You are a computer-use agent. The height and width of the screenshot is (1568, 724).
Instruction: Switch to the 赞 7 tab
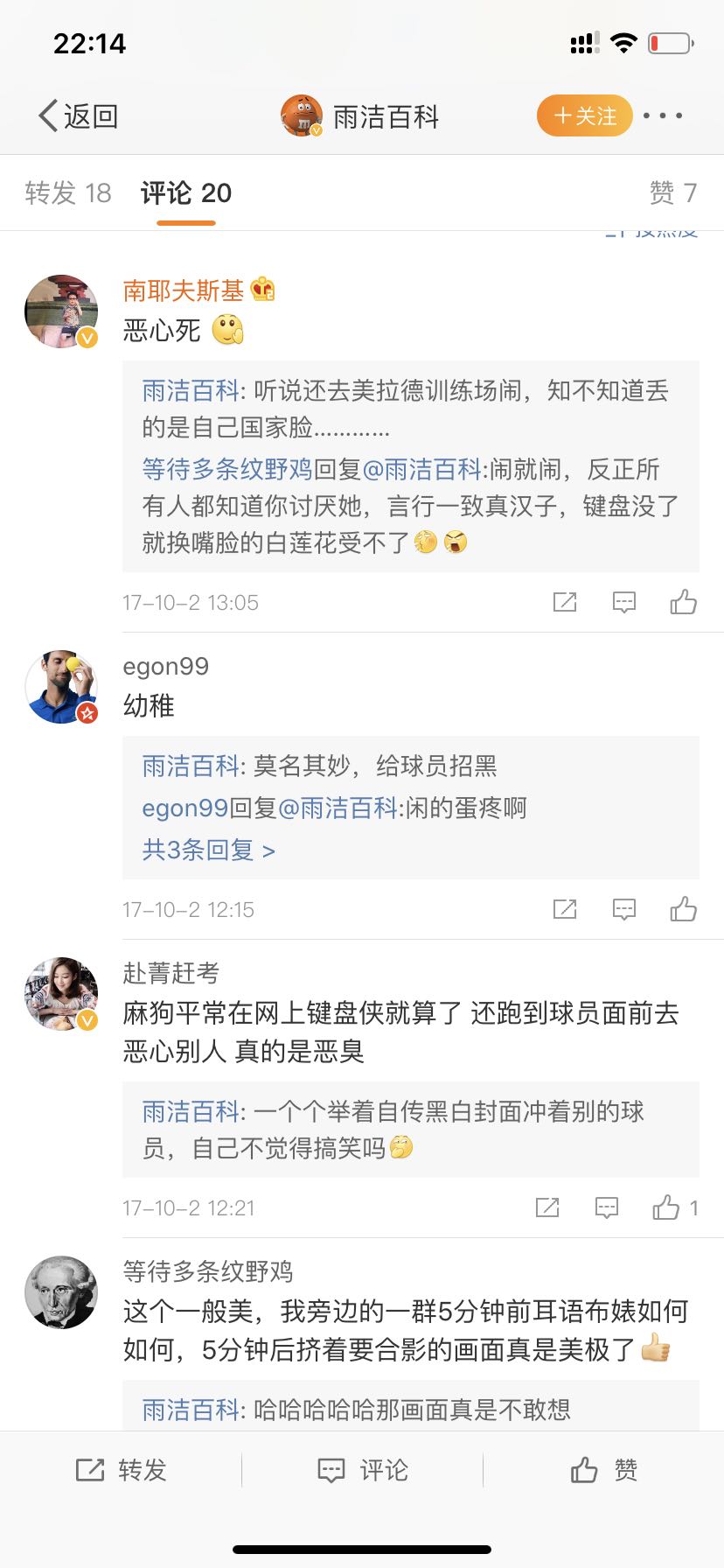coord(672,193)
